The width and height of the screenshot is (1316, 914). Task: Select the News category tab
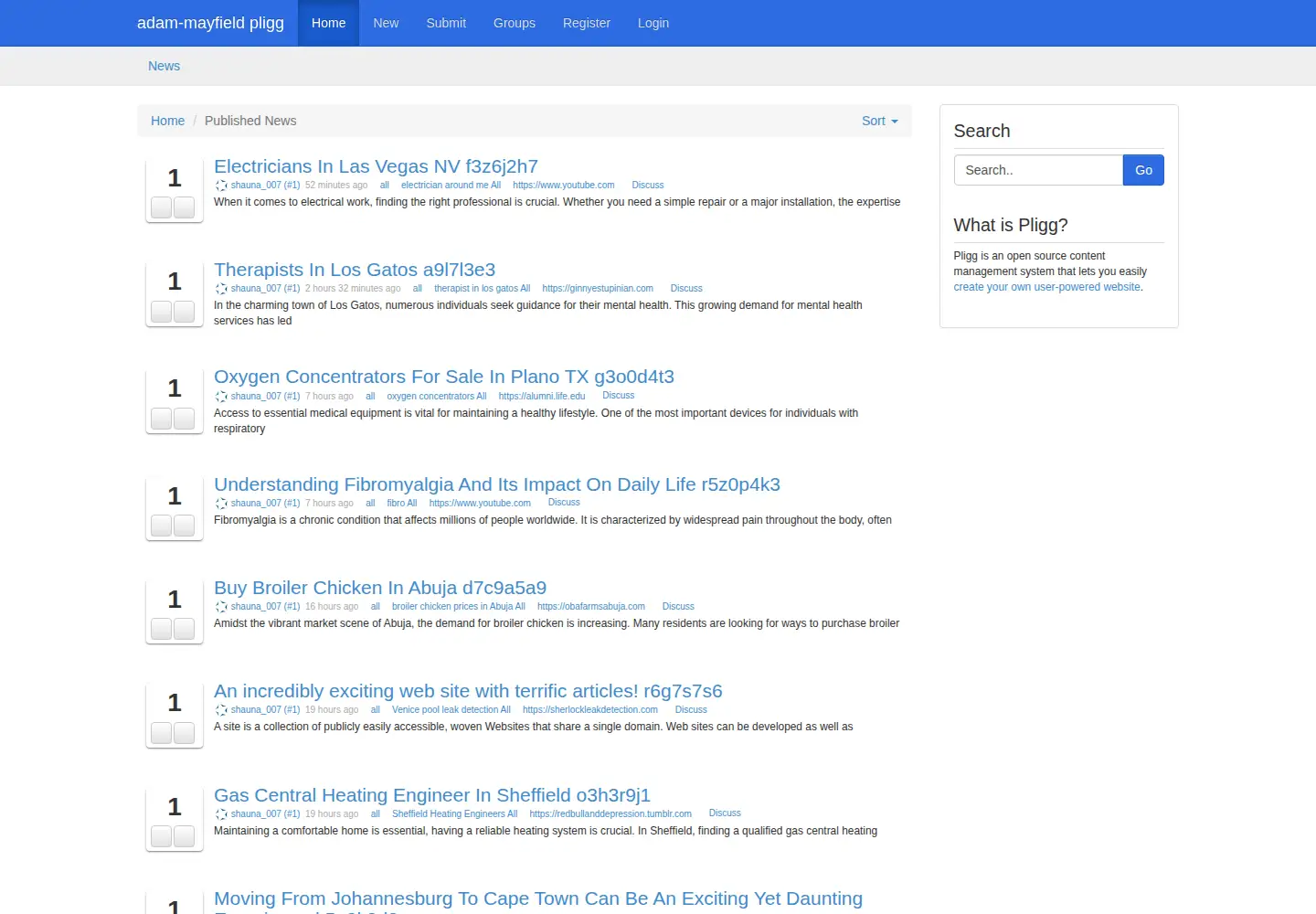pos(164,66)
